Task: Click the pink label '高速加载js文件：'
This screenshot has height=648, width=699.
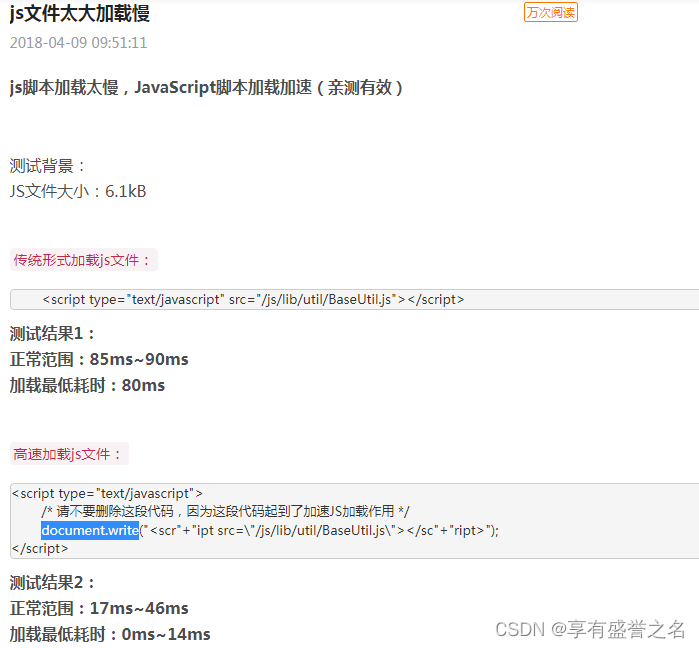Action: point(69,454)
